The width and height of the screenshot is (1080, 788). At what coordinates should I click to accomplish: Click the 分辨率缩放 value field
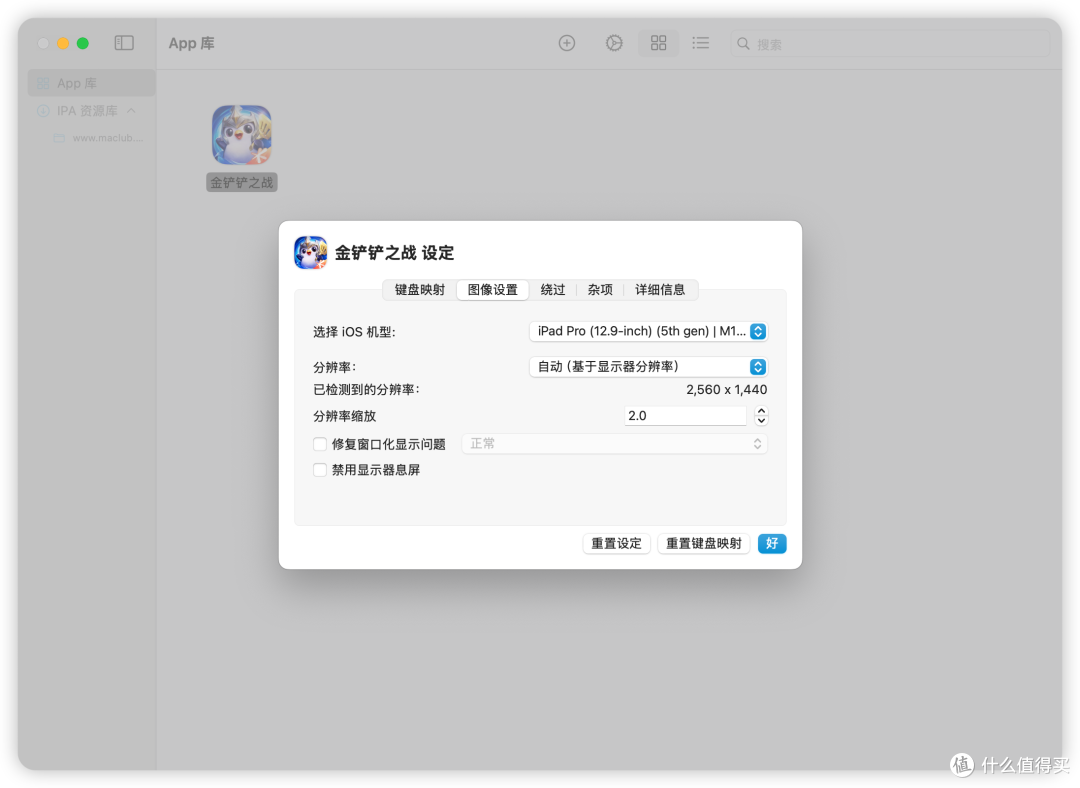[685, 415]
